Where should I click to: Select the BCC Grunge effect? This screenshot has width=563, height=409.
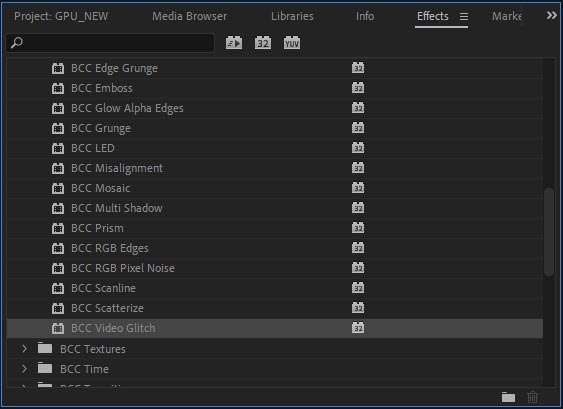pyautogui.click(x=101, y=129)
